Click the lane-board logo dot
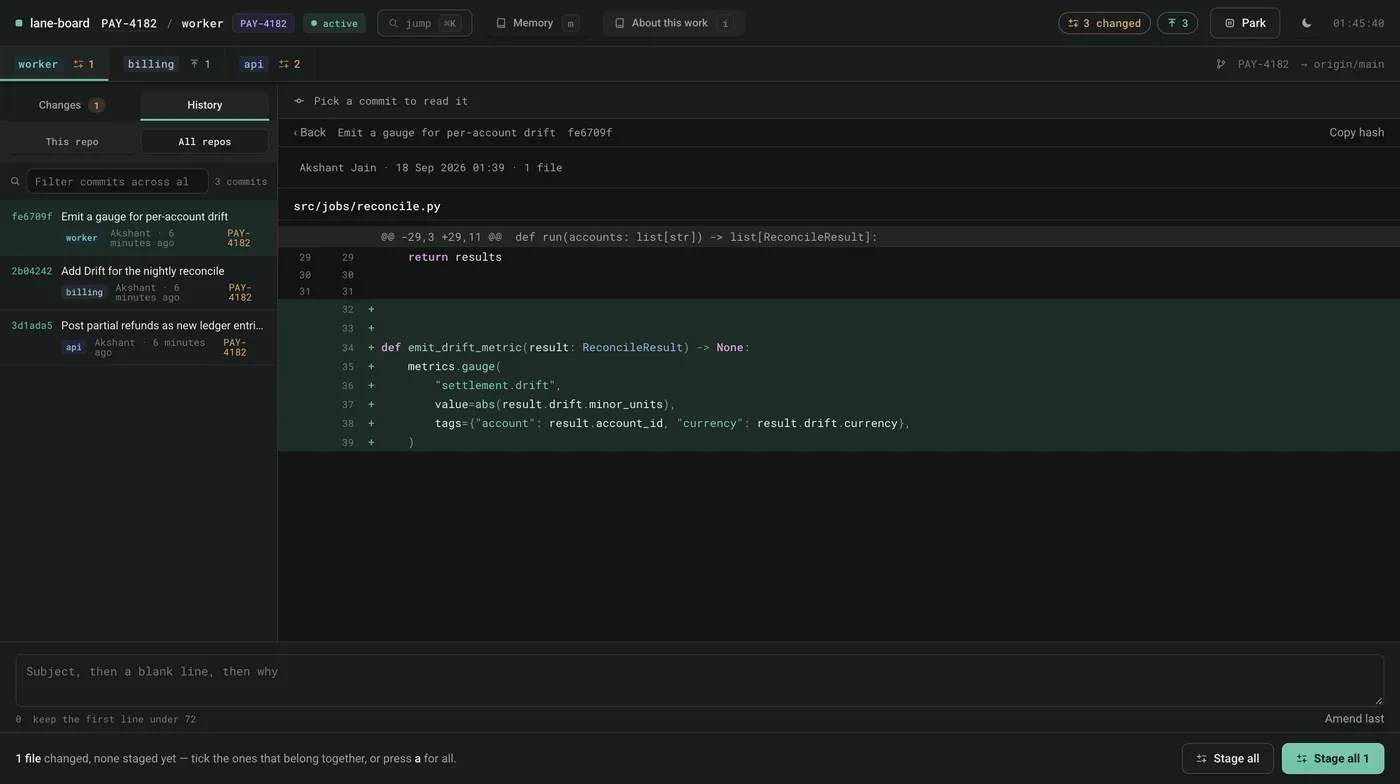 (19, 23)
